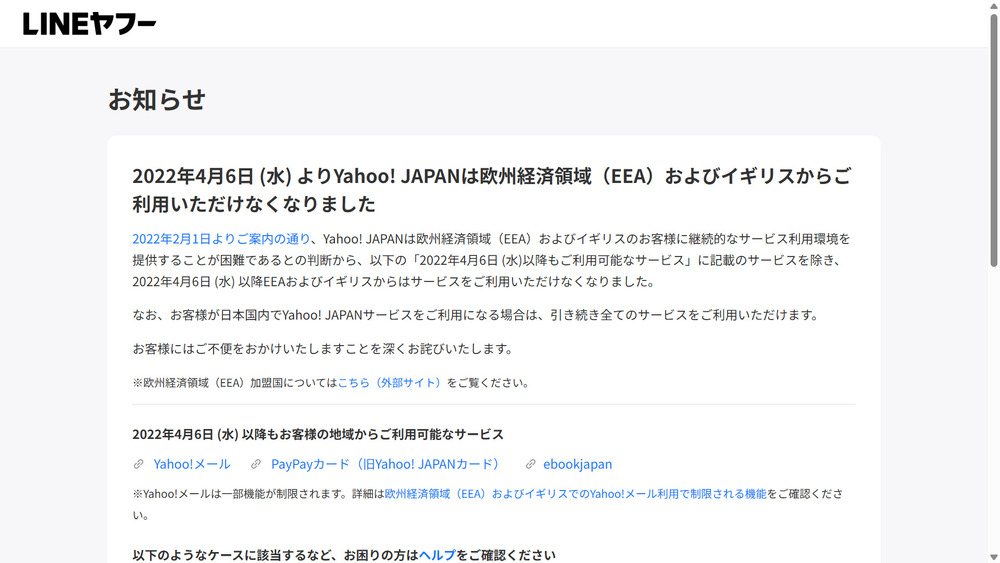Click the お知らせ page heading
1000x563 pixels.
click(157, 100)
